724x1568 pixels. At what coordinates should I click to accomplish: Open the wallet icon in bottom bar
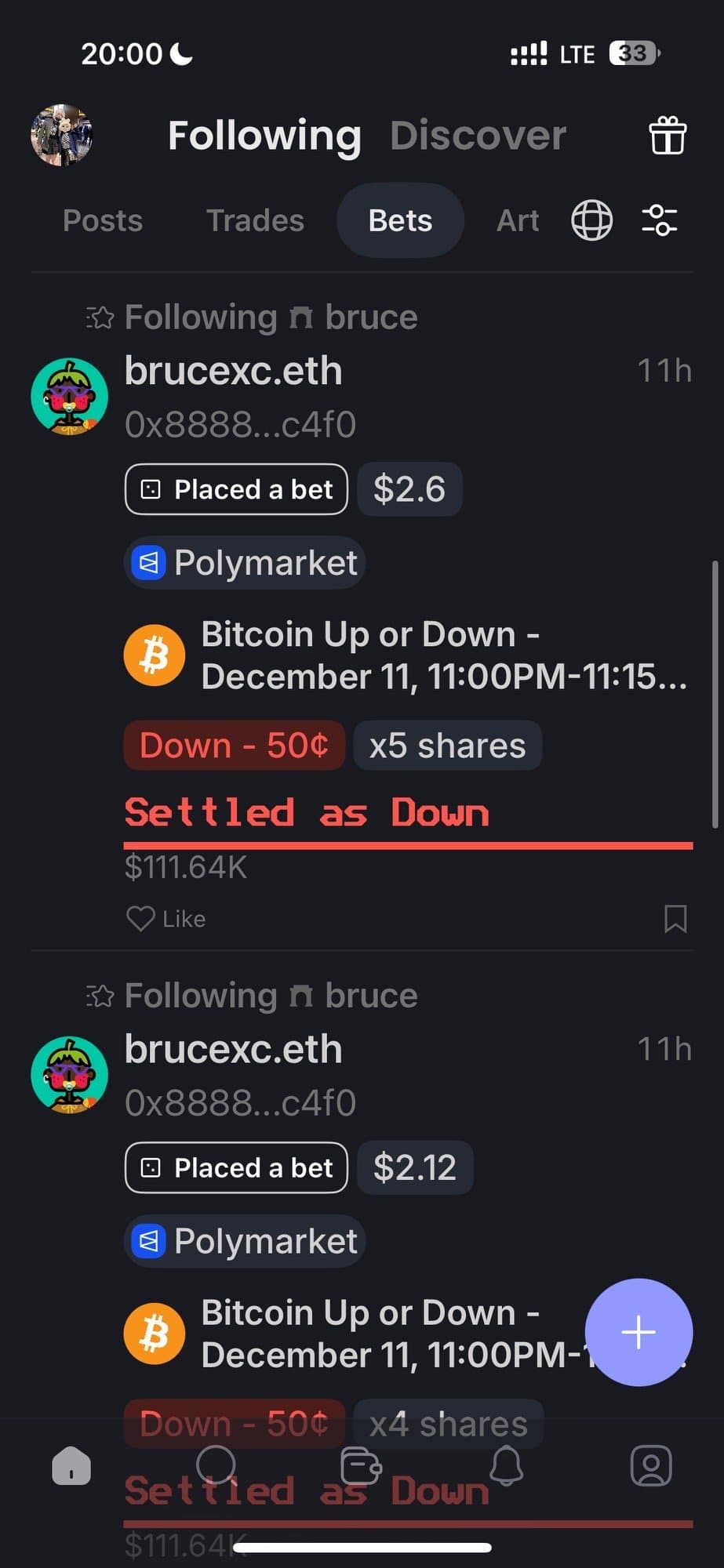361,1465
